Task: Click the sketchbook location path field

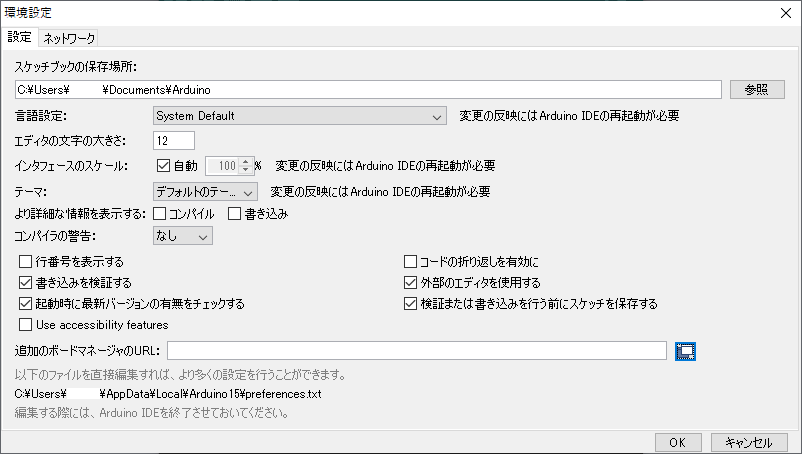Action: pos(368,89)
